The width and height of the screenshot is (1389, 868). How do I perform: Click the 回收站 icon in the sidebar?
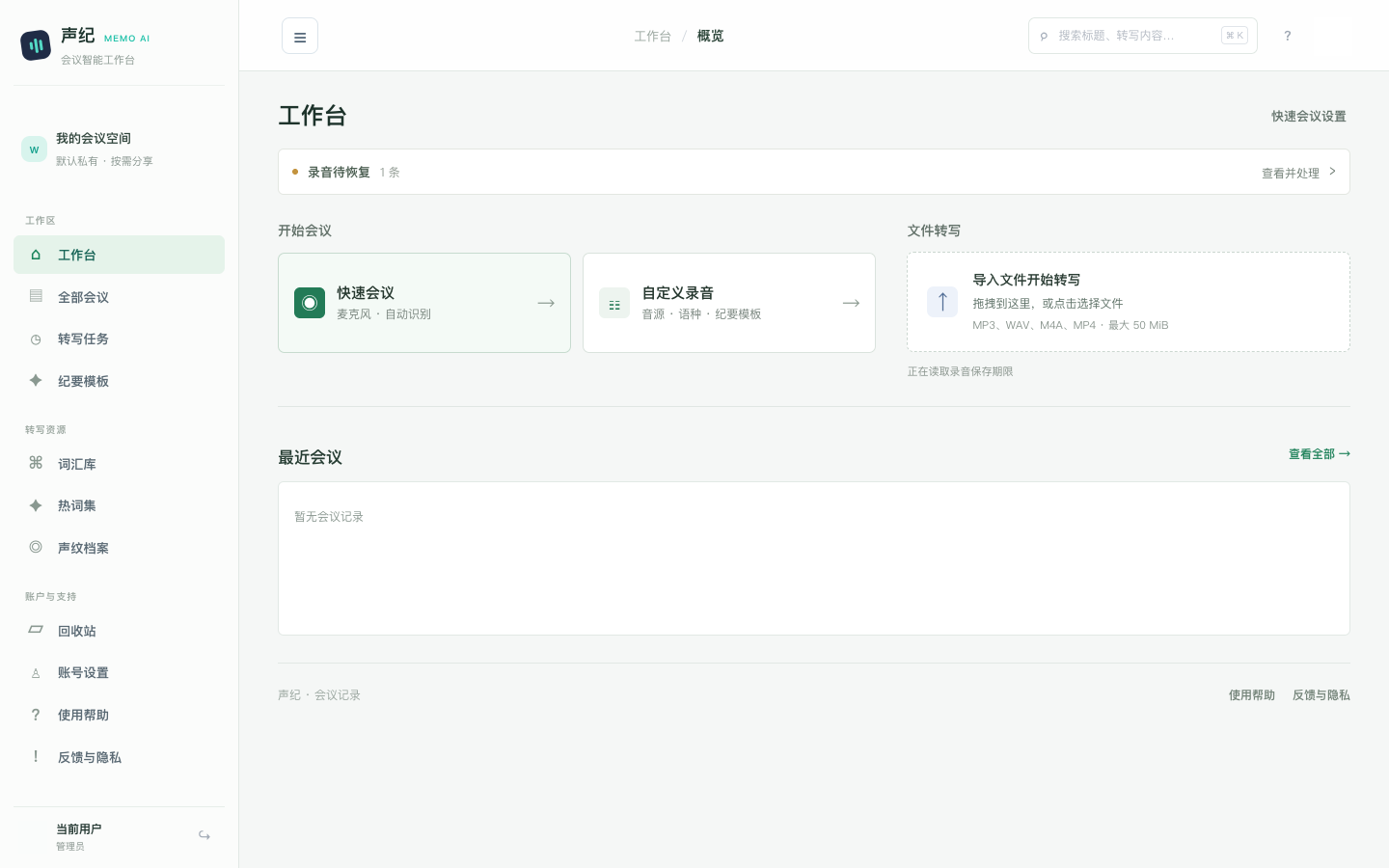(x=36, y=630)
